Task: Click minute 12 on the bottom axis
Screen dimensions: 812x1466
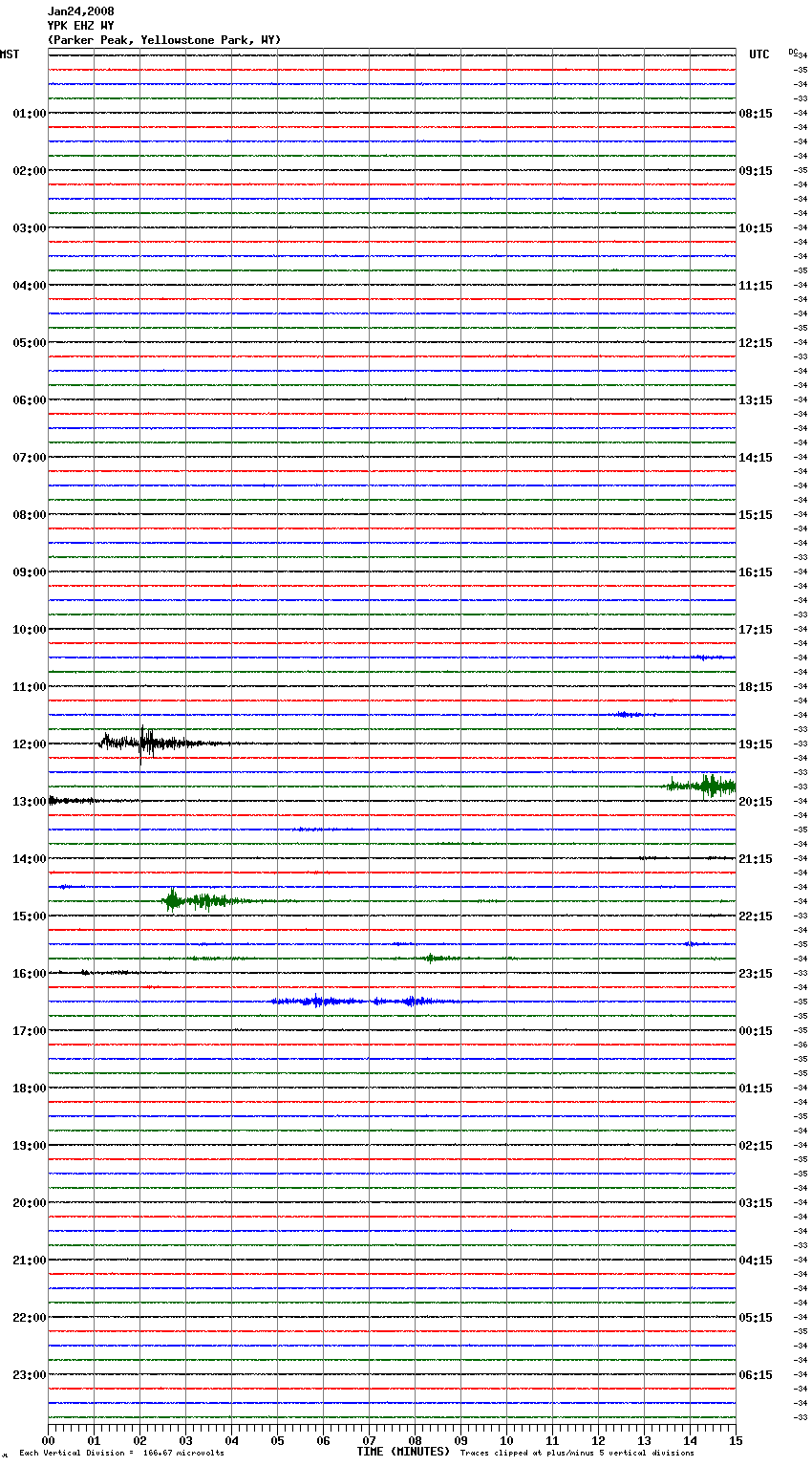Action: (x=599, y=1440)
